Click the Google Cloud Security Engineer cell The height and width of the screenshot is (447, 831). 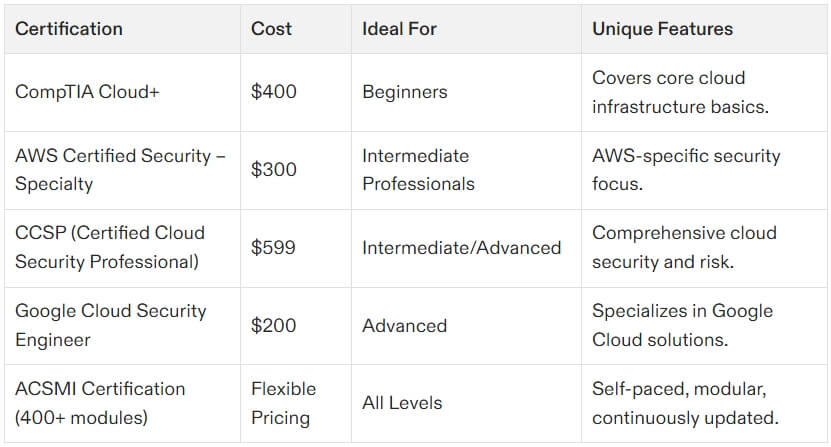click(110, 325)
